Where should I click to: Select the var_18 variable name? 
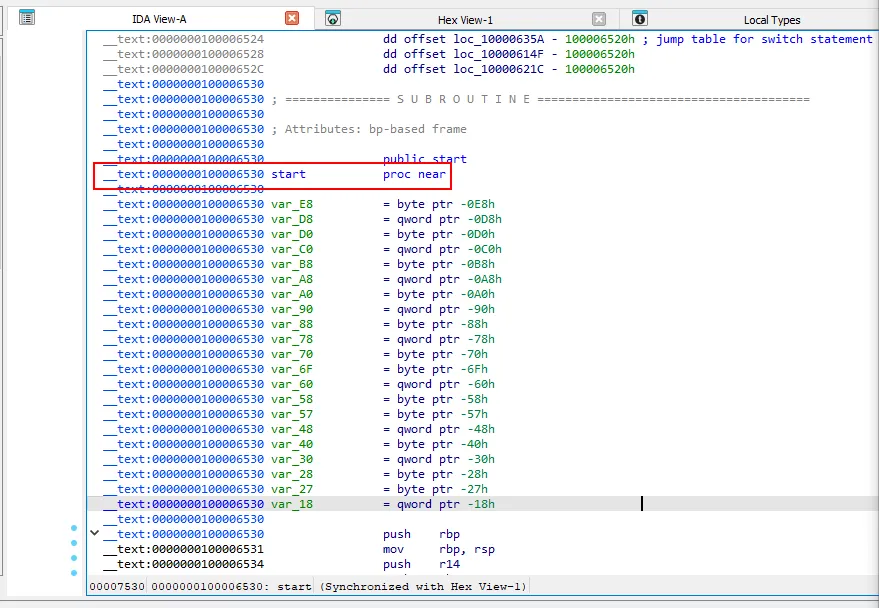(292, 504)
